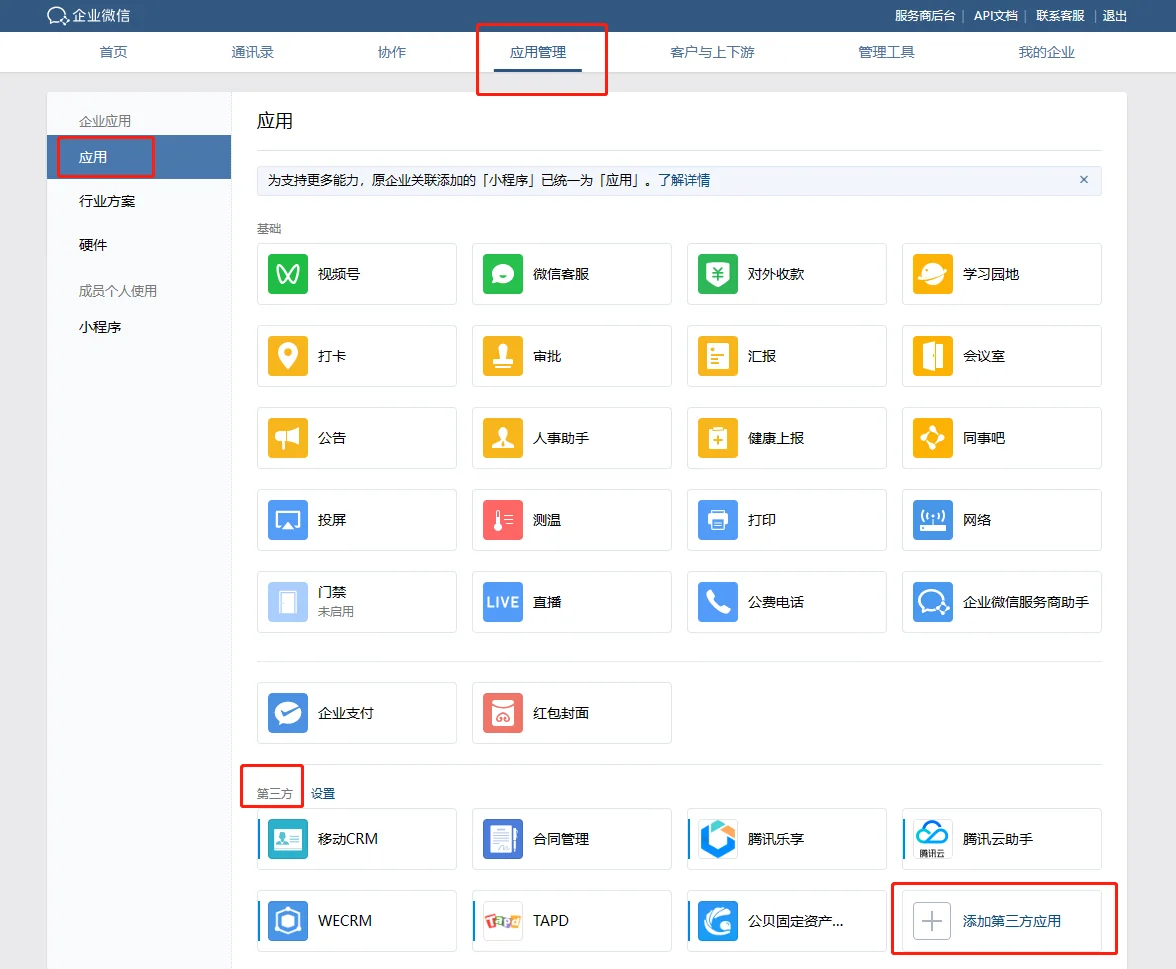Open the 合同管理 icon

pyautogui.click(x=502, y=838)
